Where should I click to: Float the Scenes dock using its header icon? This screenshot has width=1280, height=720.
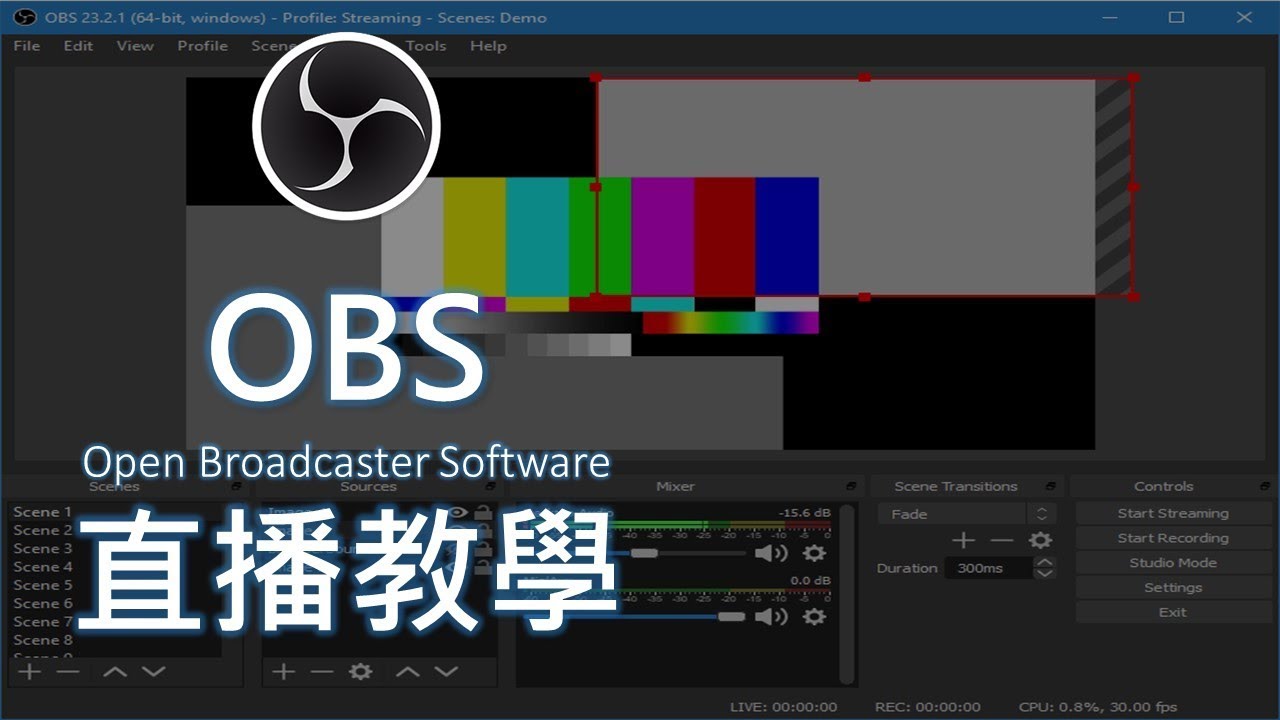click(x=237, y=486)
